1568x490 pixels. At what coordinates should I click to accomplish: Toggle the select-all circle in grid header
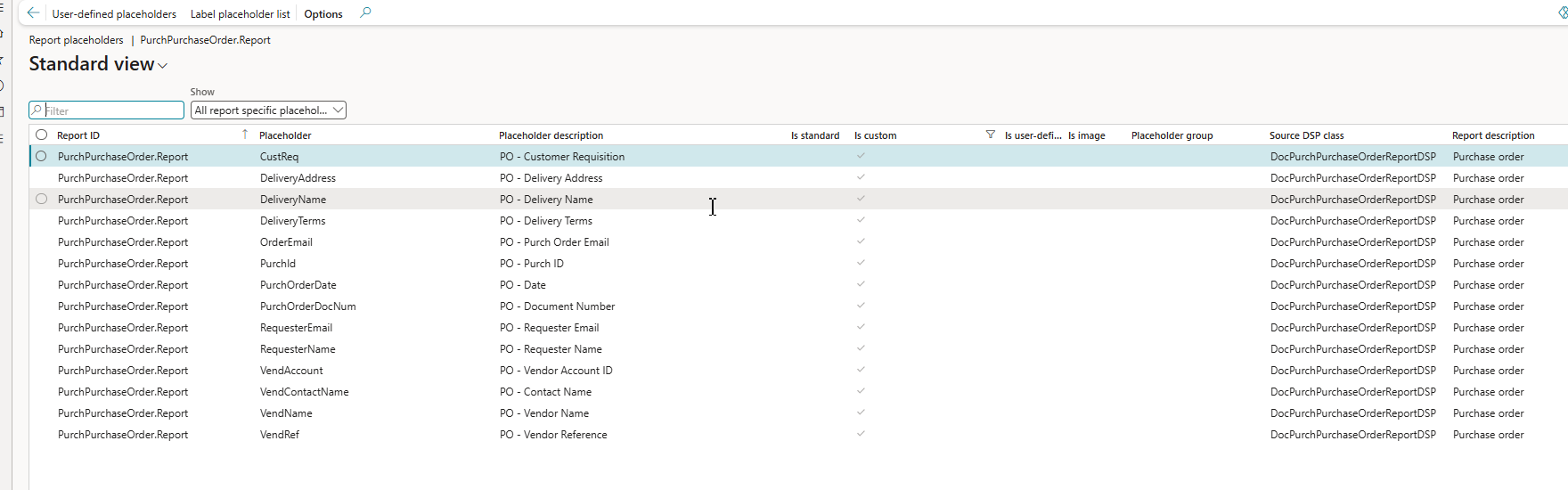[x=42, y=135]
